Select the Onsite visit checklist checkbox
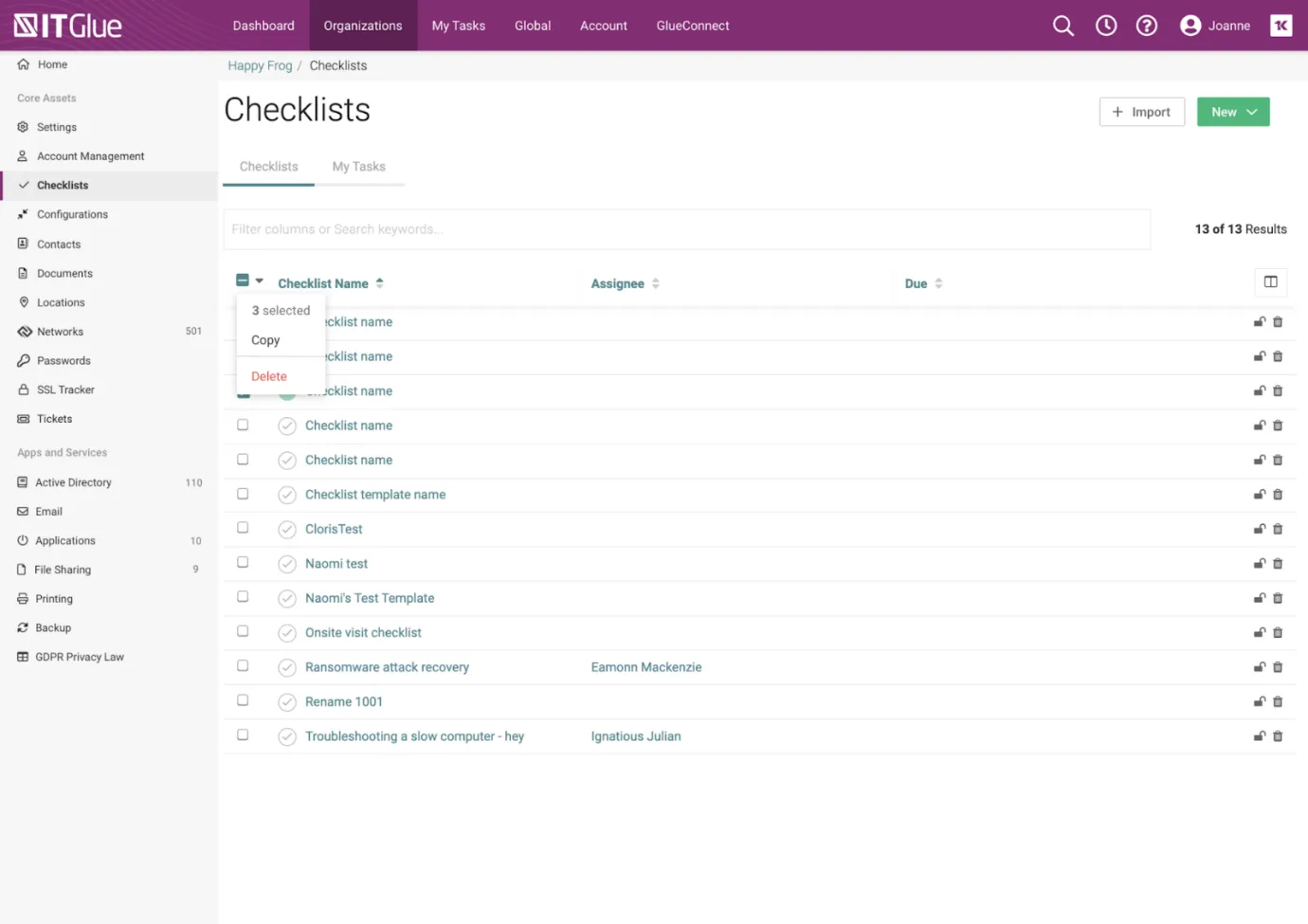 243,631
